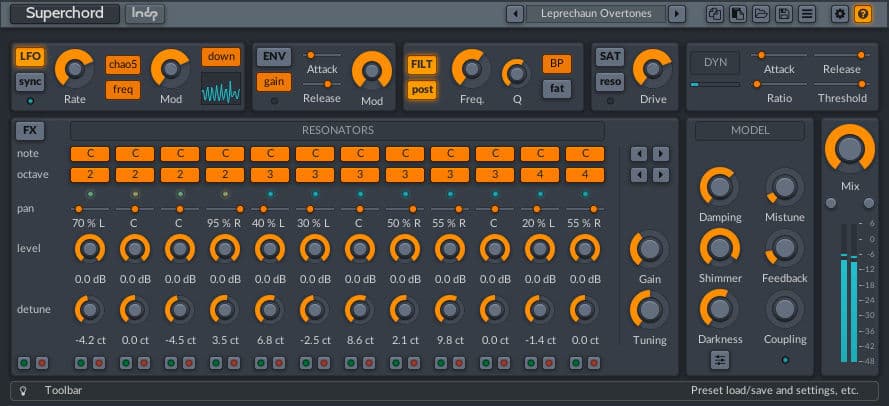The image size is (889, 406).
Task: Open the MODEL selector
Action: point(750,130)
